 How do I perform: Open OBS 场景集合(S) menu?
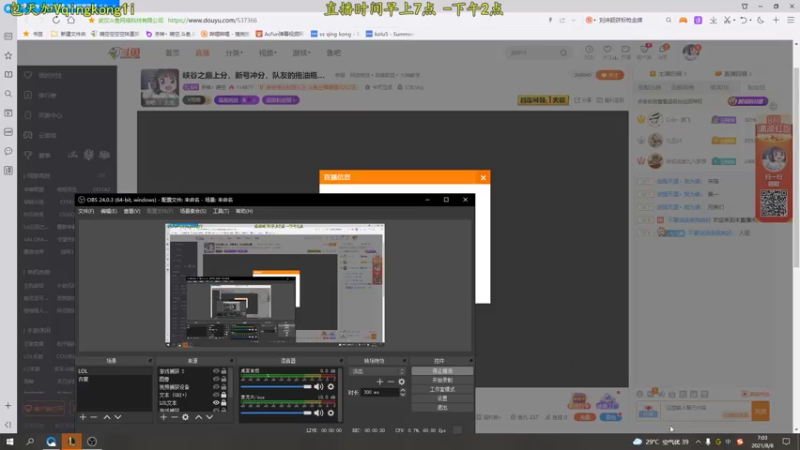(193, 211)
